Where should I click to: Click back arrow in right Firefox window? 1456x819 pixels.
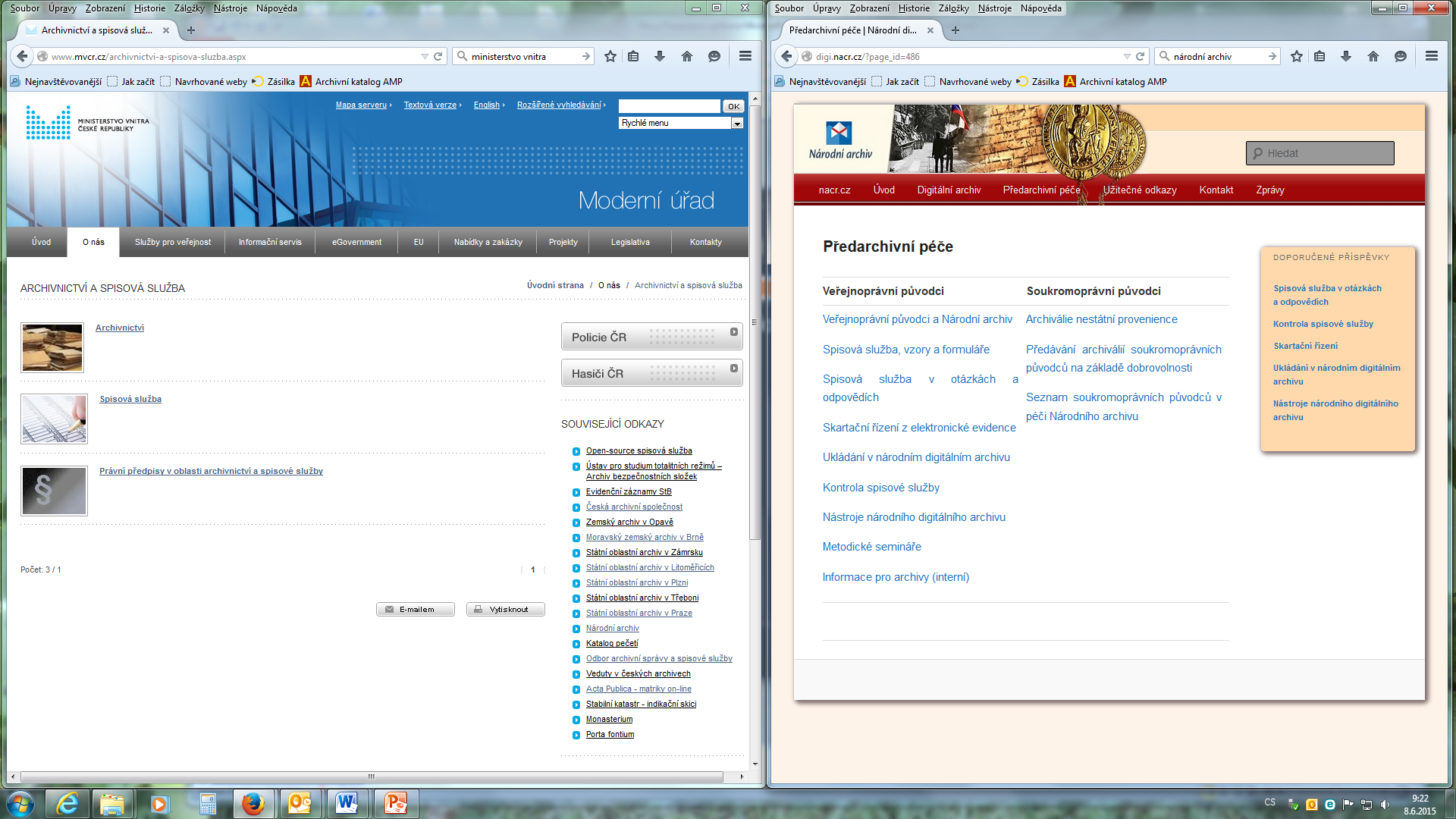(787, 56)
